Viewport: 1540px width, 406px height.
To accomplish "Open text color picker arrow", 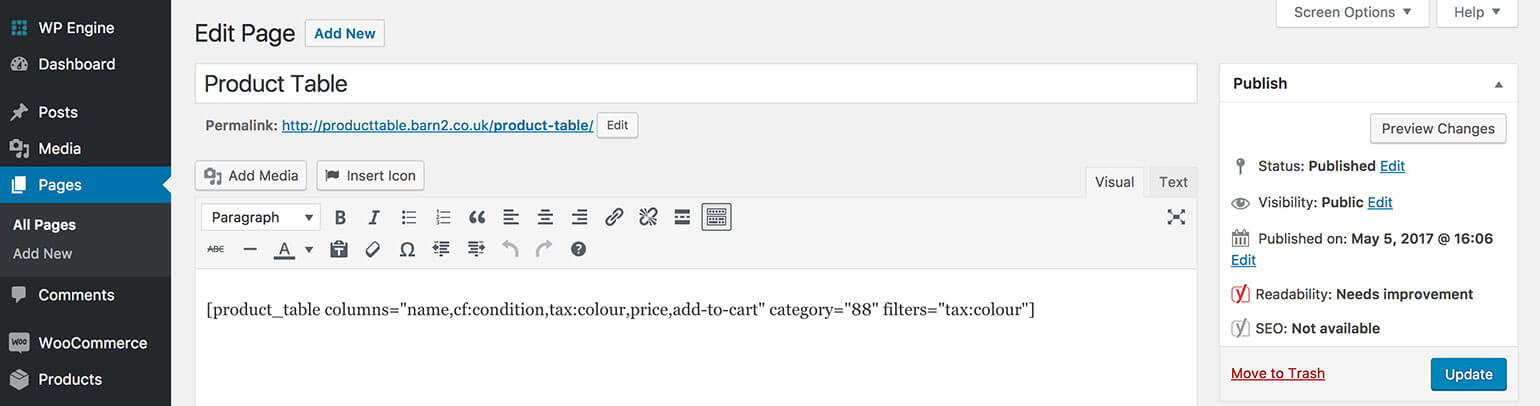I will click(309, 249).
